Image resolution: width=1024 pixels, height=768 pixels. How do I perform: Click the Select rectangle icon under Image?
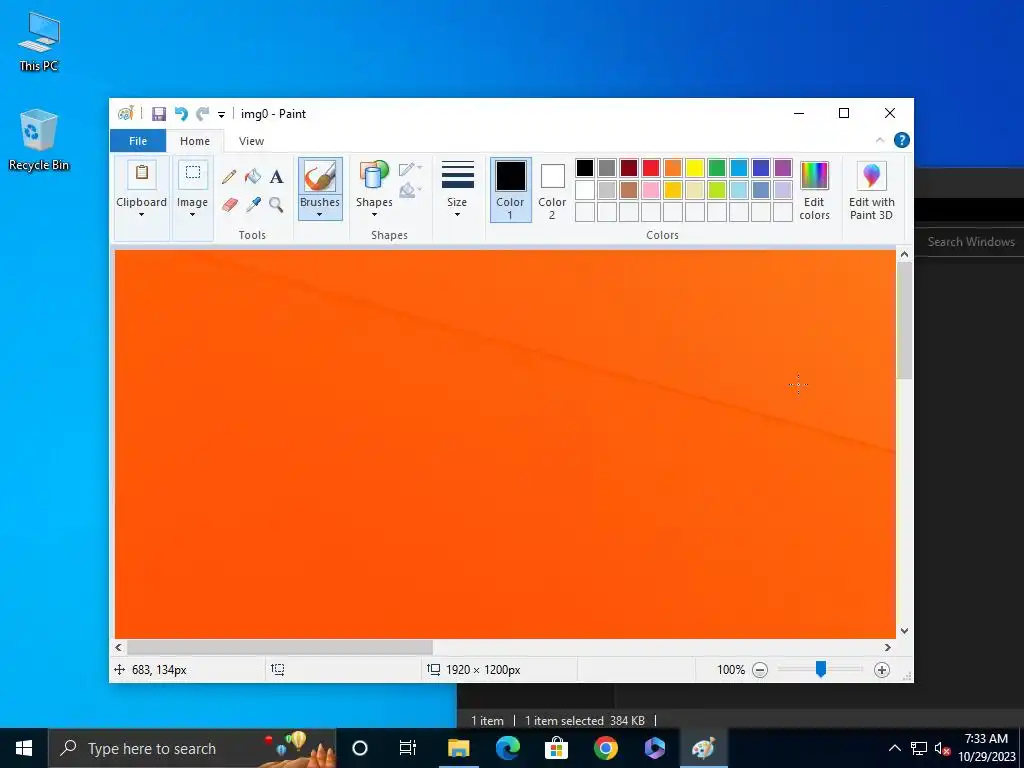point(193,173)
